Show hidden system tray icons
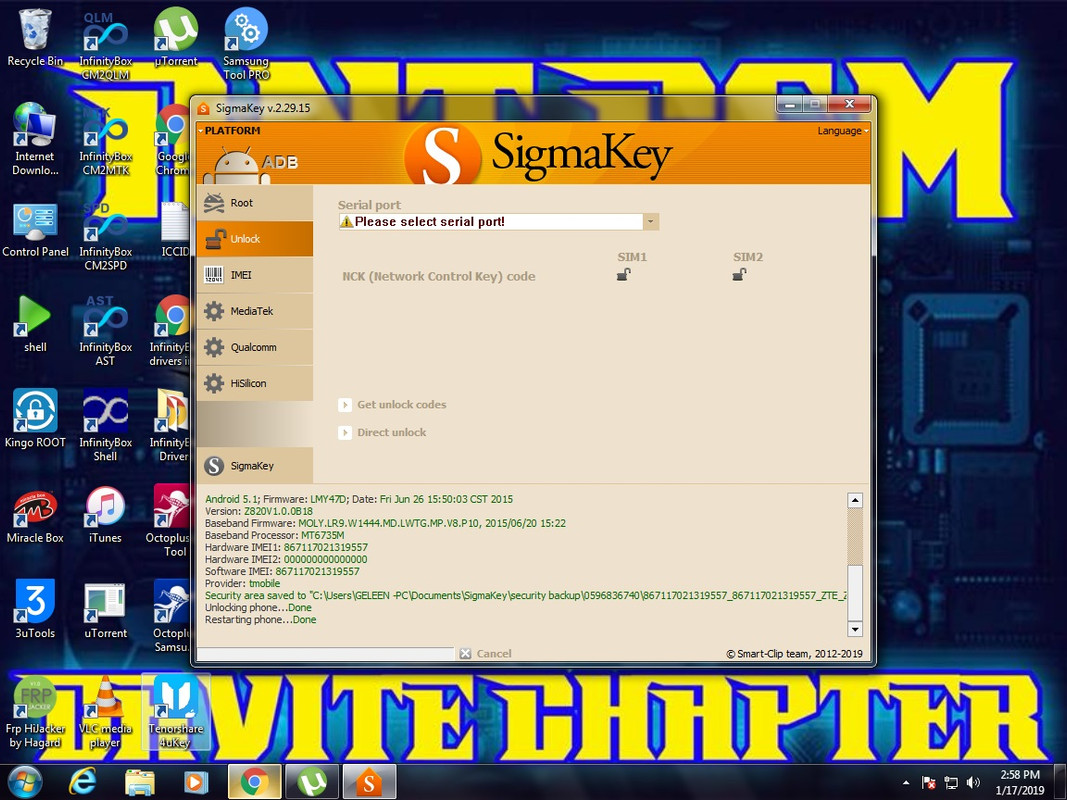The image size is (1067, 800). (x=906, y=783)
